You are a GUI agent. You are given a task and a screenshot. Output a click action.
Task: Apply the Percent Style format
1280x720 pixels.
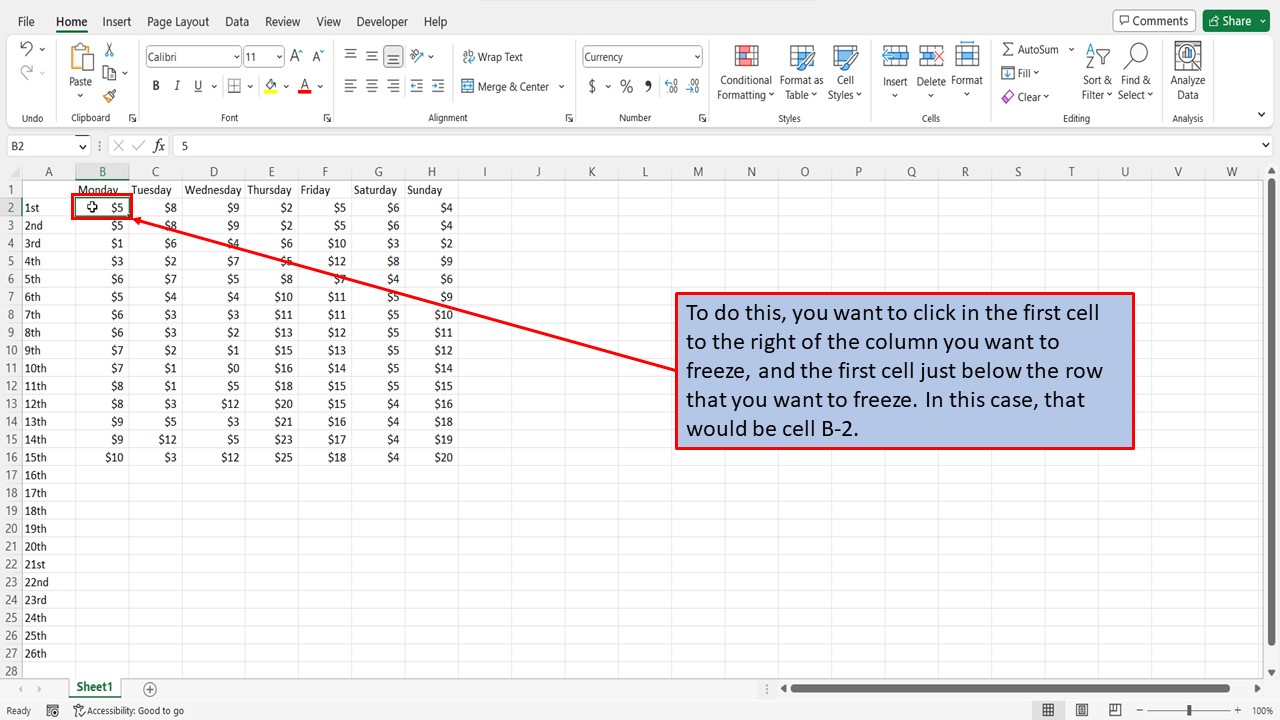tap(626, 86)
